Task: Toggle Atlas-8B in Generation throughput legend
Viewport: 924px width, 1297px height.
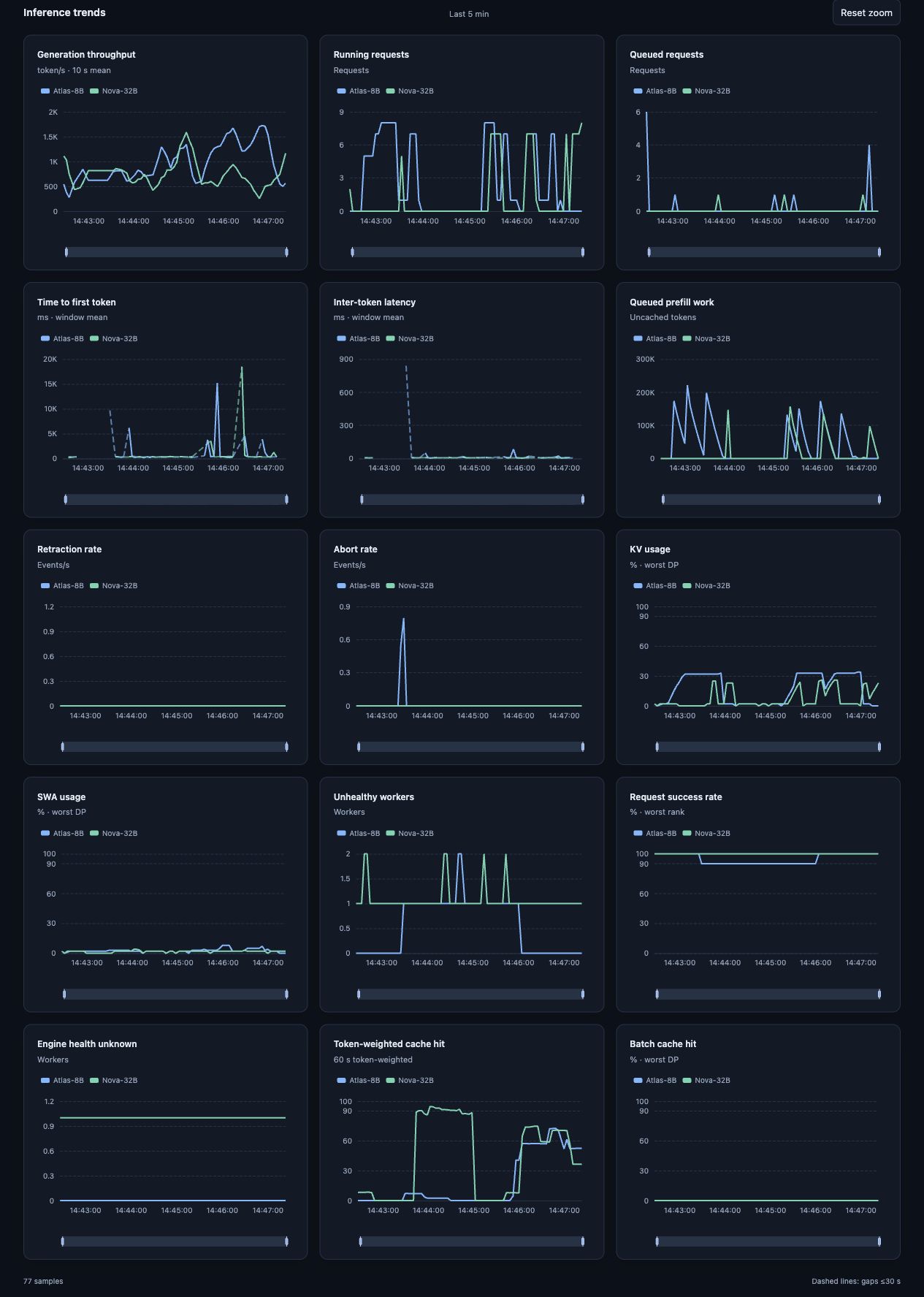Action: (62, 91)
